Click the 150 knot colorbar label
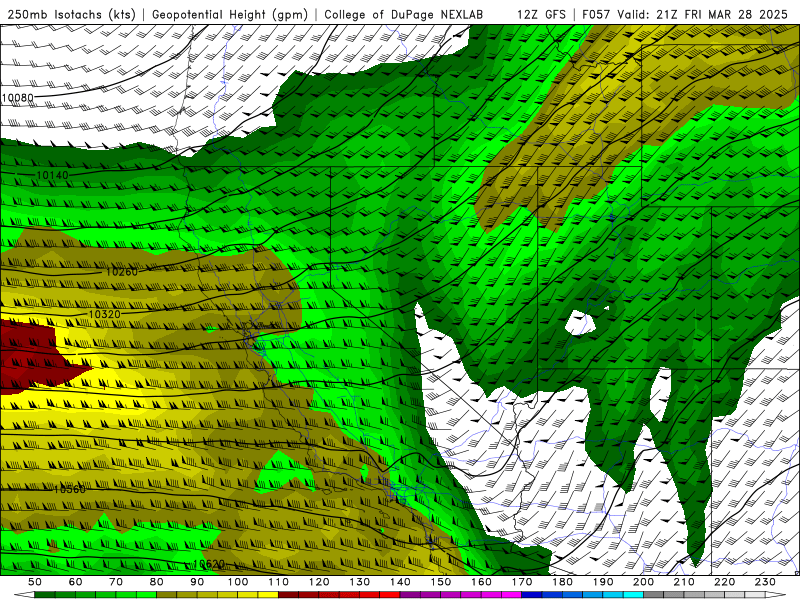 pyautogui.click(x=440, y=582)
